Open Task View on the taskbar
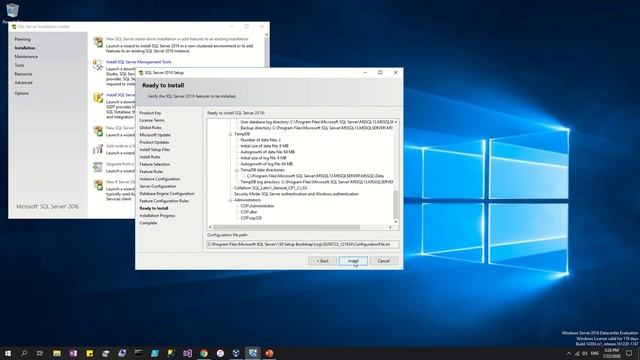Screen dimensions: 640x360 [40, 353]
